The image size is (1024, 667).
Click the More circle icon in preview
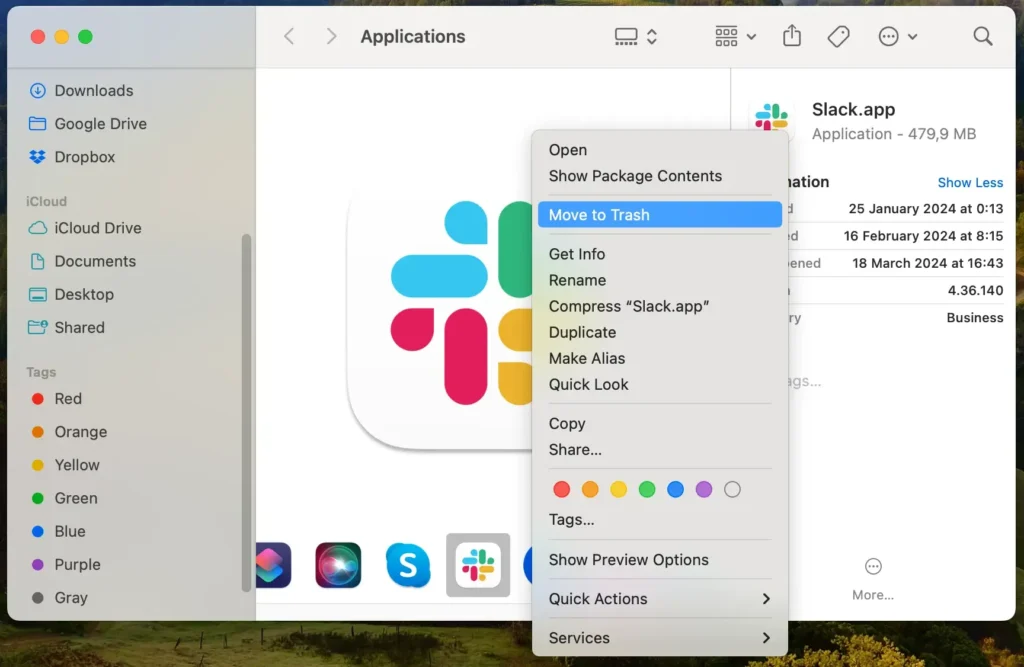[873, 567]
